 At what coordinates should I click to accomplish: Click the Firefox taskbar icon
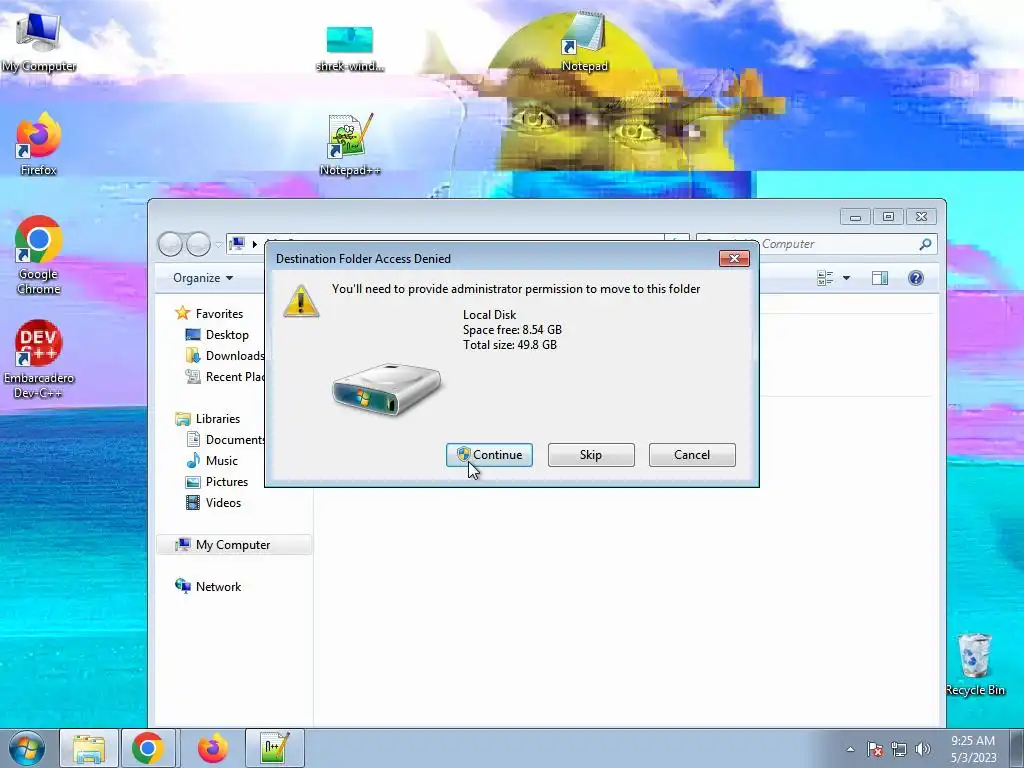point(212,748)
